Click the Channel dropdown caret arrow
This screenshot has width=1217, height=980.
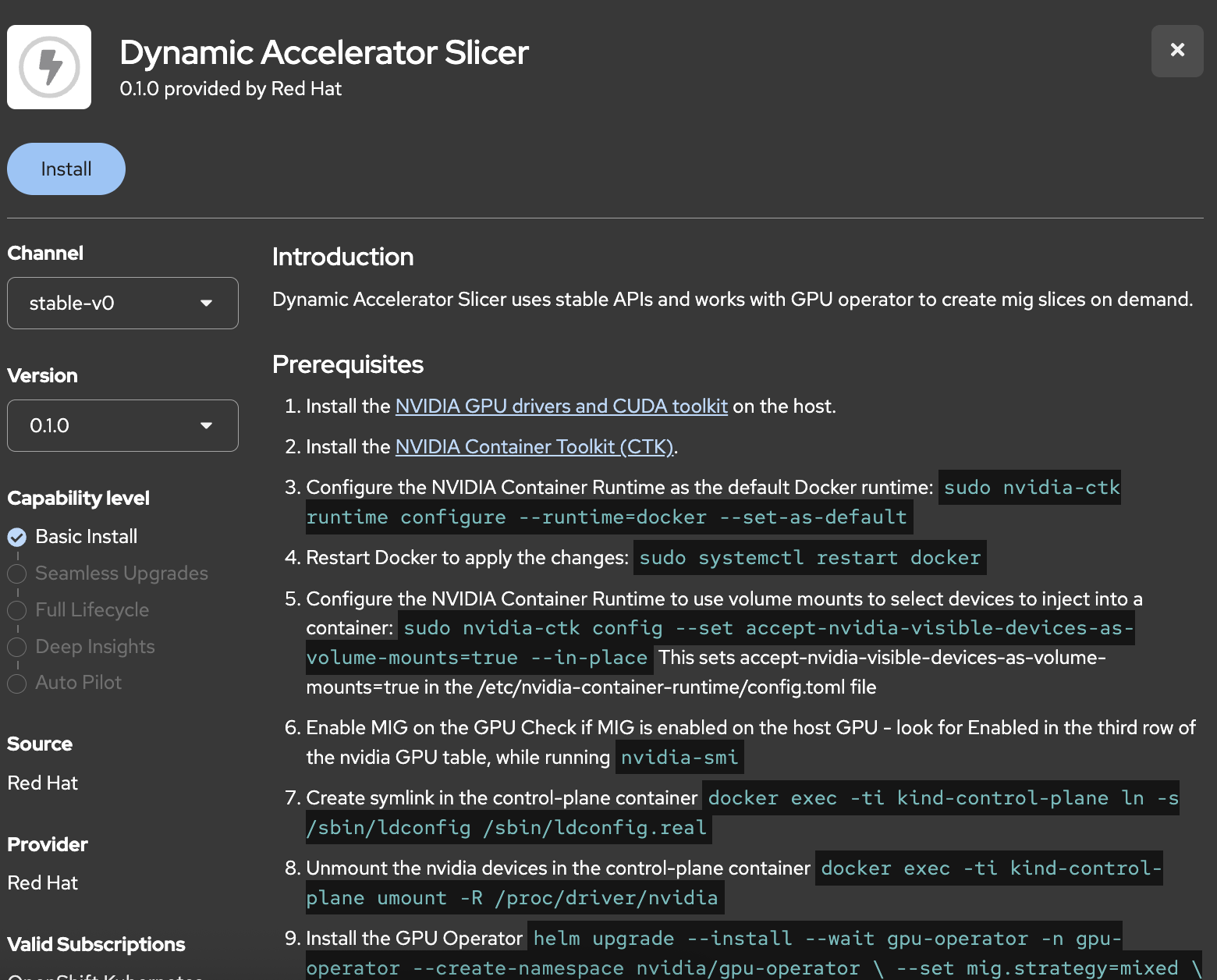click(206, 304)
